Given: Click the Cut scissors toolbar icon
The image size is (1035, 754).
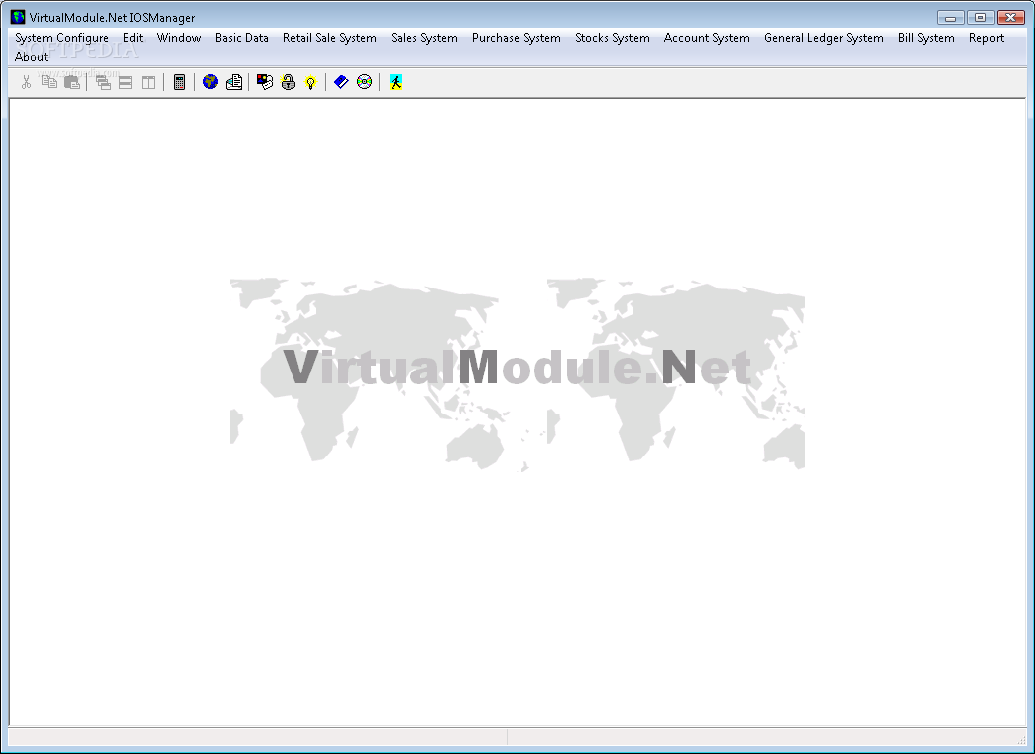Looking at the screenshot, I should [26, 82].
